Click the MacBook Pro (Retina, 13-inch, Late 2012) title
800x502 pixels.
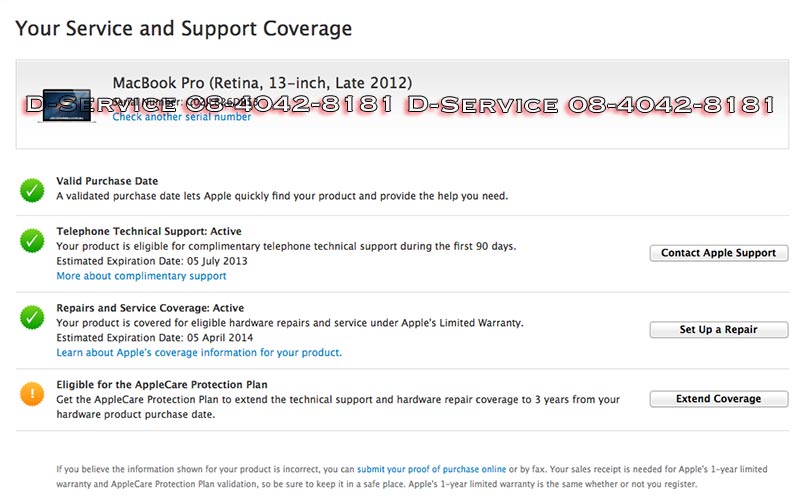pos(262,83)
